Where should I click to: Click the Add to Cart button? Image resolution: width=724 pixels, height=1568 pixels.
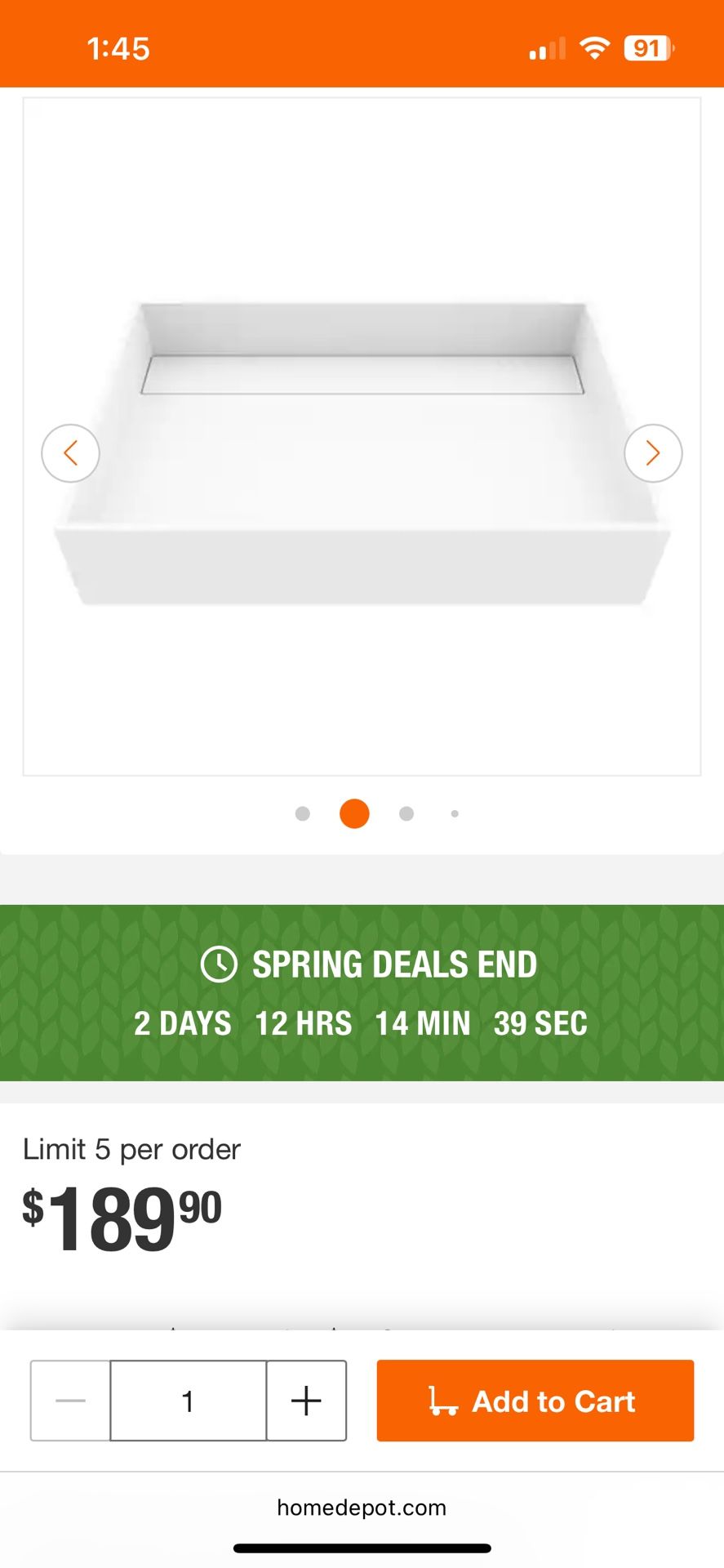tap(535, 1401)
